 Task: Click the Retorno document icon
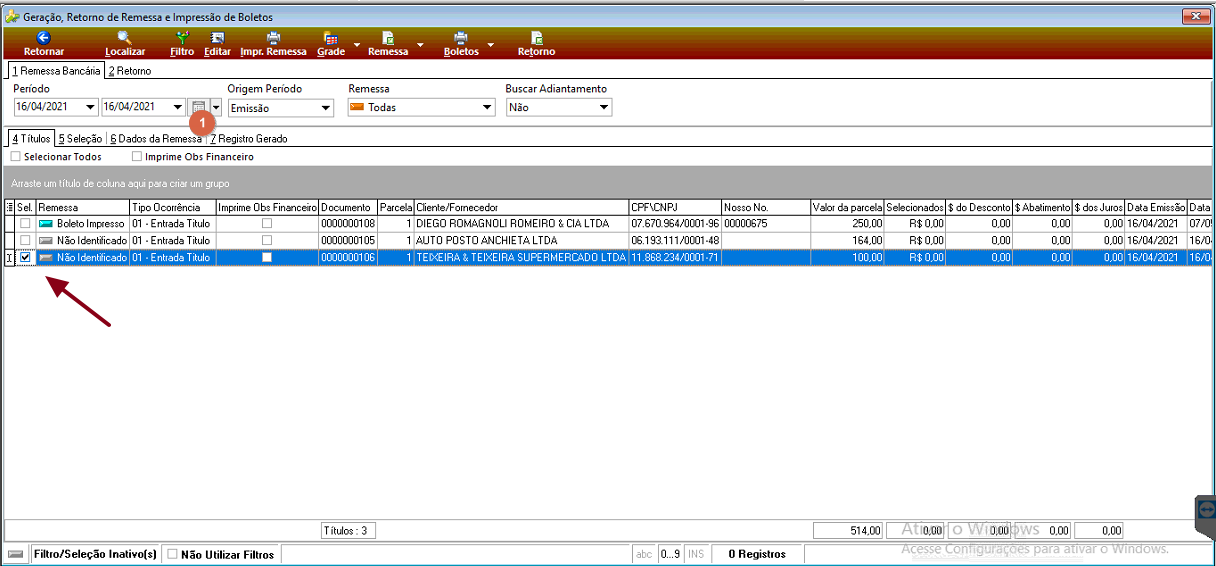[x=536, y=37]
